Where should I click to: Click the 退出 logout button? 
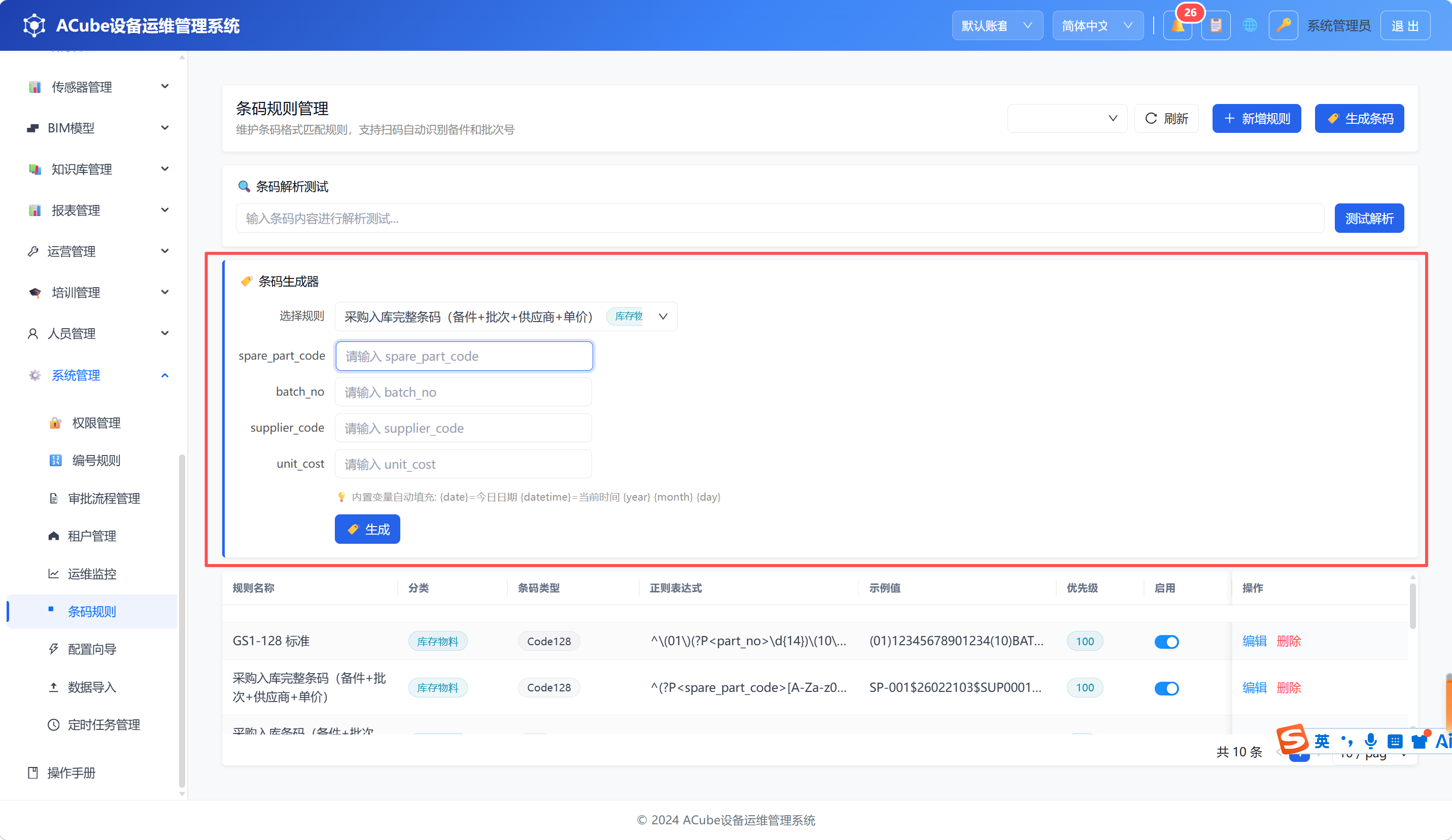(x=1405, y=25)
